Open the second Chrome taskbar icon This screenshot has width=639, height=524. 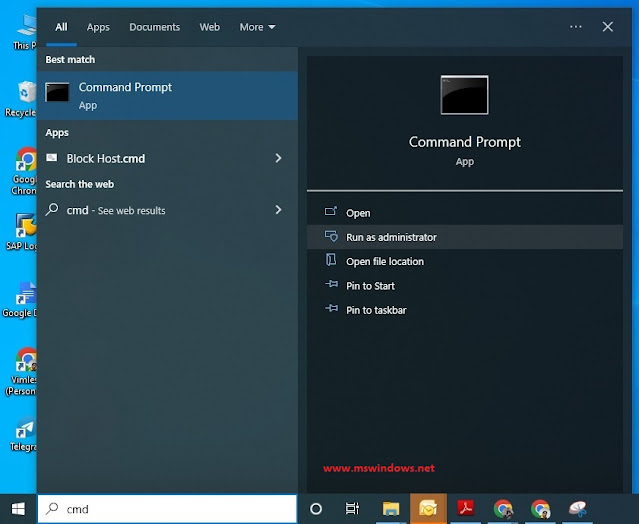tap(540, 509)
